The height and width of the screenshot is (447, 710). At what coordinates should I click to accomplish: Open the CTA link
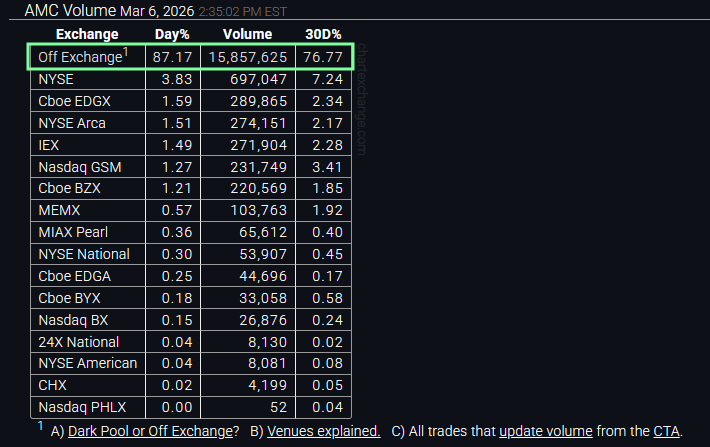tap(666, 431)
